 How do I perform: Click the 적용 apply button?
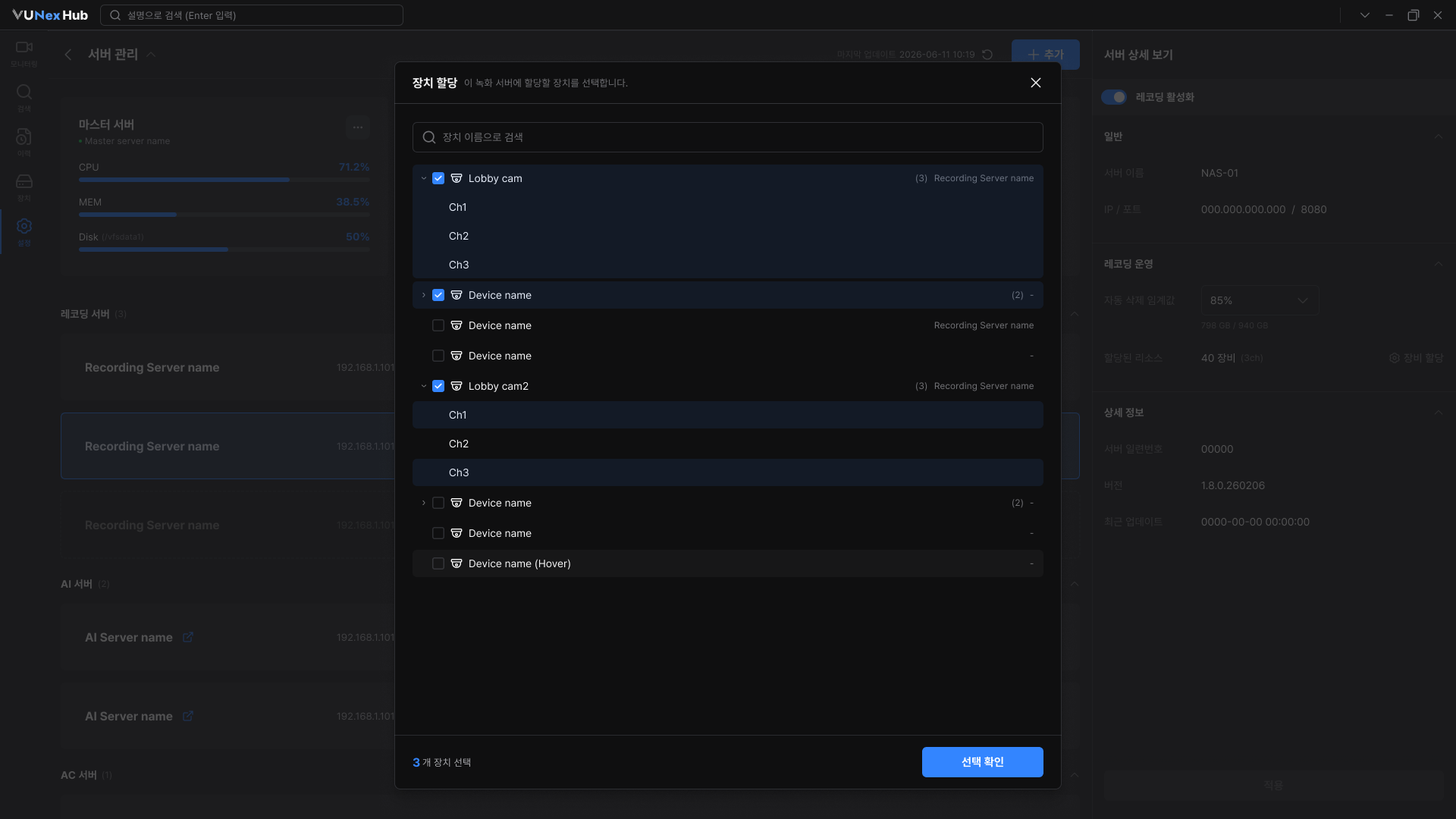tap(1274, 786)
